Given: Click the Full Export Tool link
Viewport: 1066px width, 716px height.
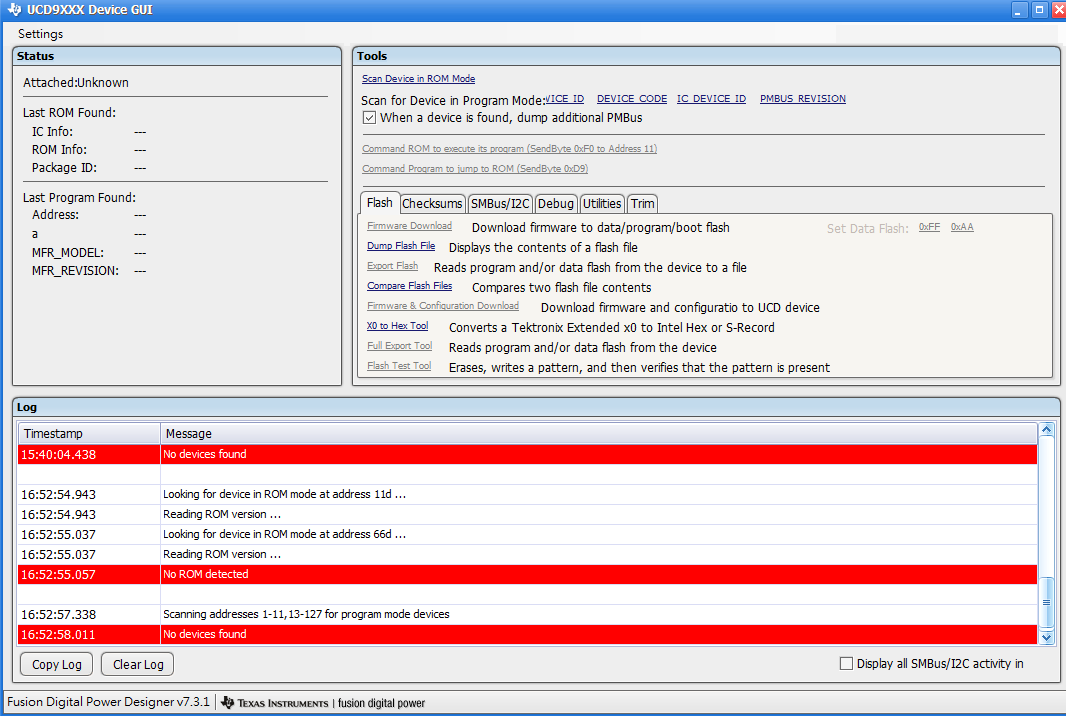Looking at the screenshot, I should [400, 345].
